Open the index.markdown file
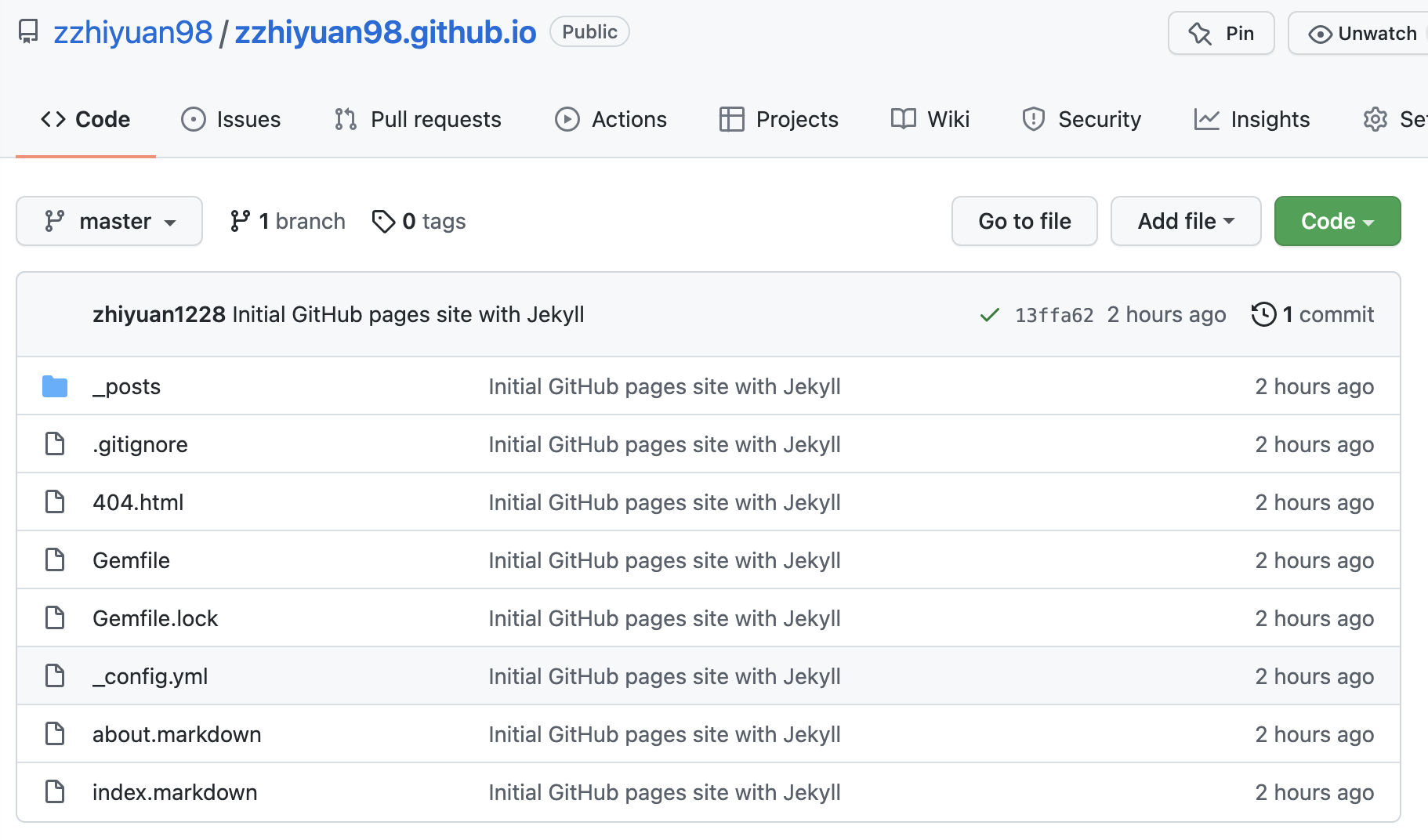This screenshot has height=840, width=1428. (x=175, y=792)
